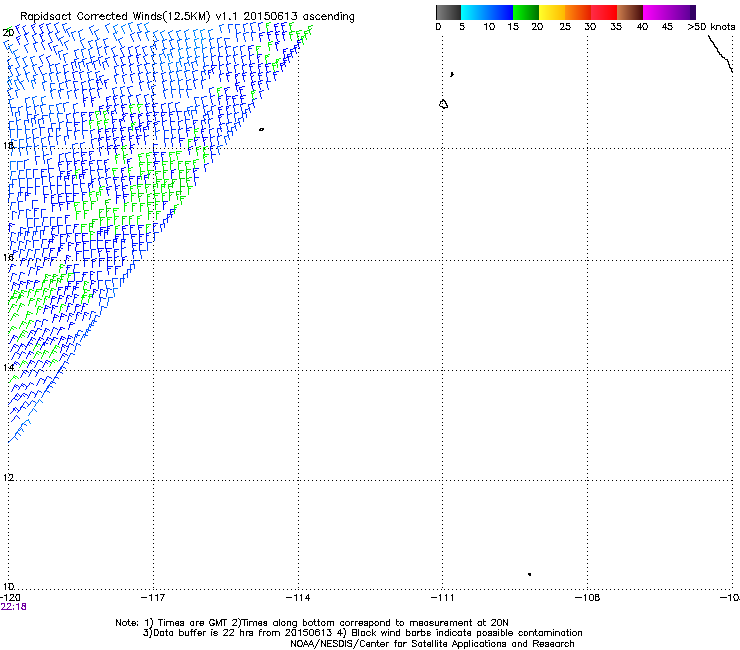The image size is (740, 650).
Task: Click the tiny island mark above the -111 island
Action: click(x=452, y=74)
